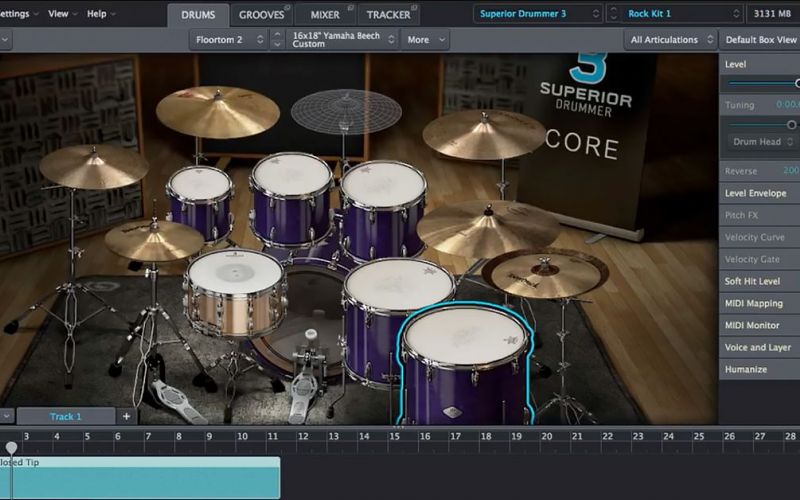Viewport: 800px width, 500px height.
Task: Add a new track with plus button
Action: [127, 416]
